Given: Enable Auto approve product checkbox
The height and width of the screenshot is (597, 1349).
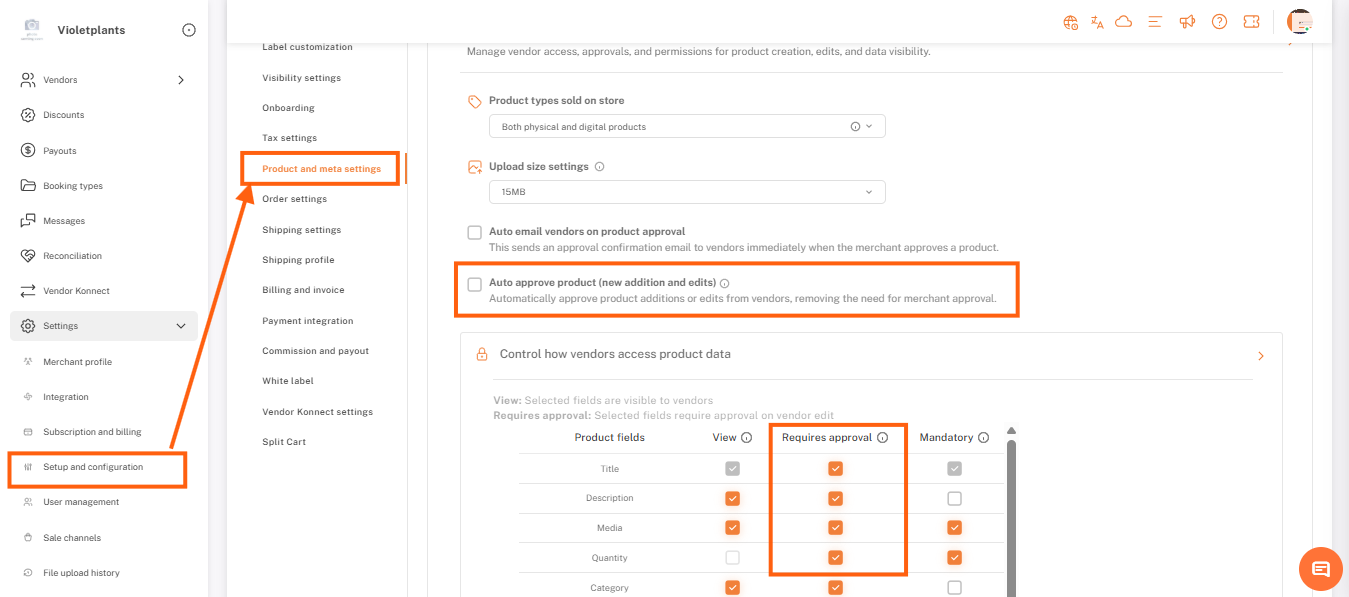Looking at the screenshot, I should coord(475,284).
